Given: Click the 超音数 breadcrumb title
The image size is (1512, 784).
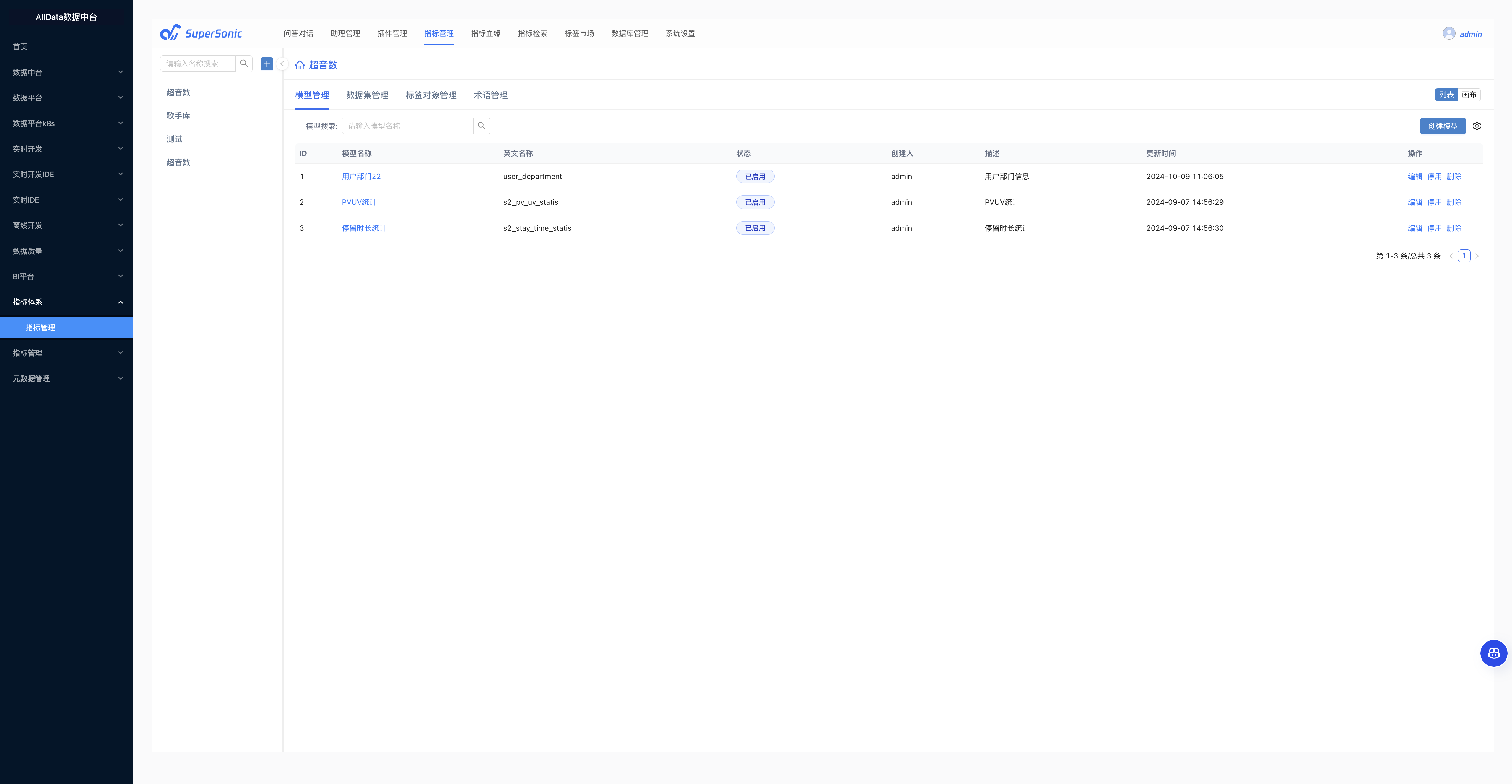Looking at the screenshot, I should coord(323,65).
